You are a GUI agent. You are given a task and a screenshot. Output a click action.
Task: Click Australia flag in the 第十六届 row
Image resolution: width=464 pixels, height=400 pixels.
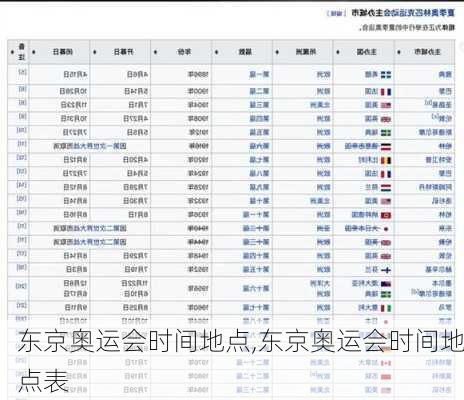[x=386, y=284]
